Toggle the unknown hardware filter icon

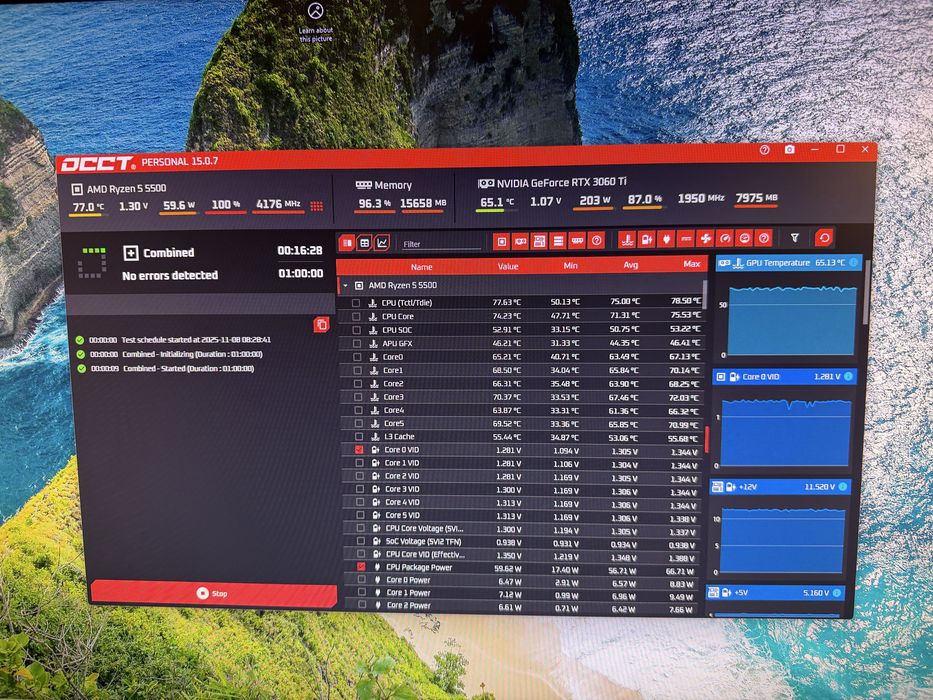(x=596, y=240)
